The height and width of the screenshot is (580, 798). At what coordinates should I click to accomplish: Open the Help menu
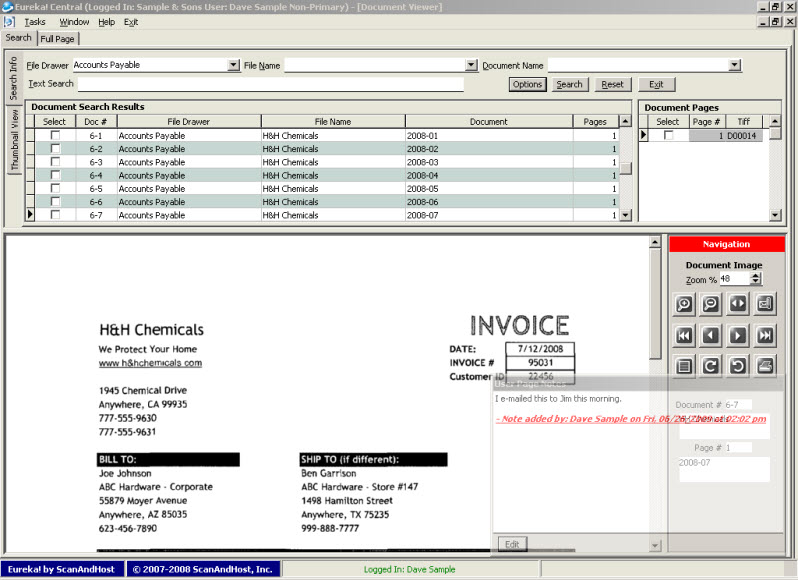point(106,22)
